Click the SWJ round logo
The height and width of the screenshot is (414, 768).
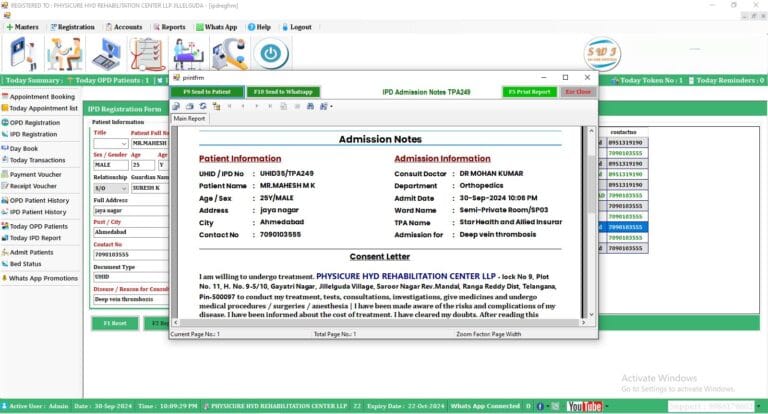pyautogui.click(x=602, y=54)
